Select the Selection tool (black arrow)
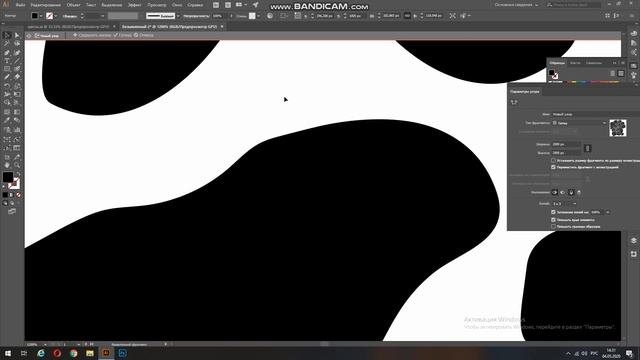 tap(7, 36)
